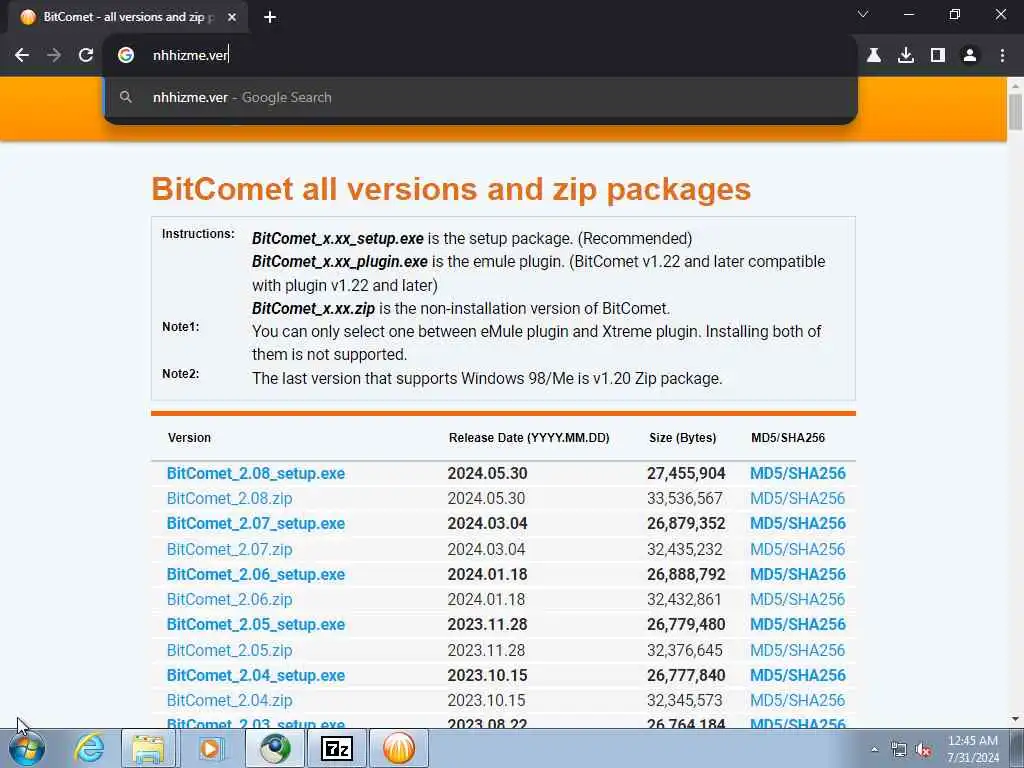Open a new browser tab
Screen dimensions: 1024x768
(270, 18)
